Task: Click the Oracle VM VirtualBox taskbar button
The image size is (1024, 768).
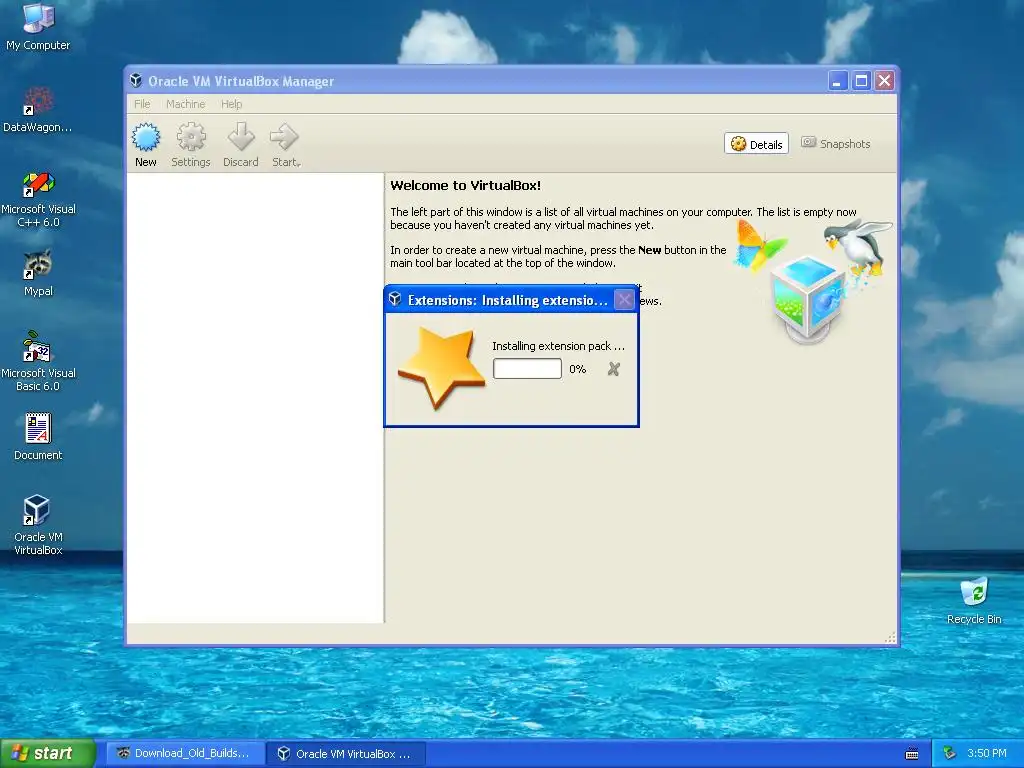Action: click(347, 753)
